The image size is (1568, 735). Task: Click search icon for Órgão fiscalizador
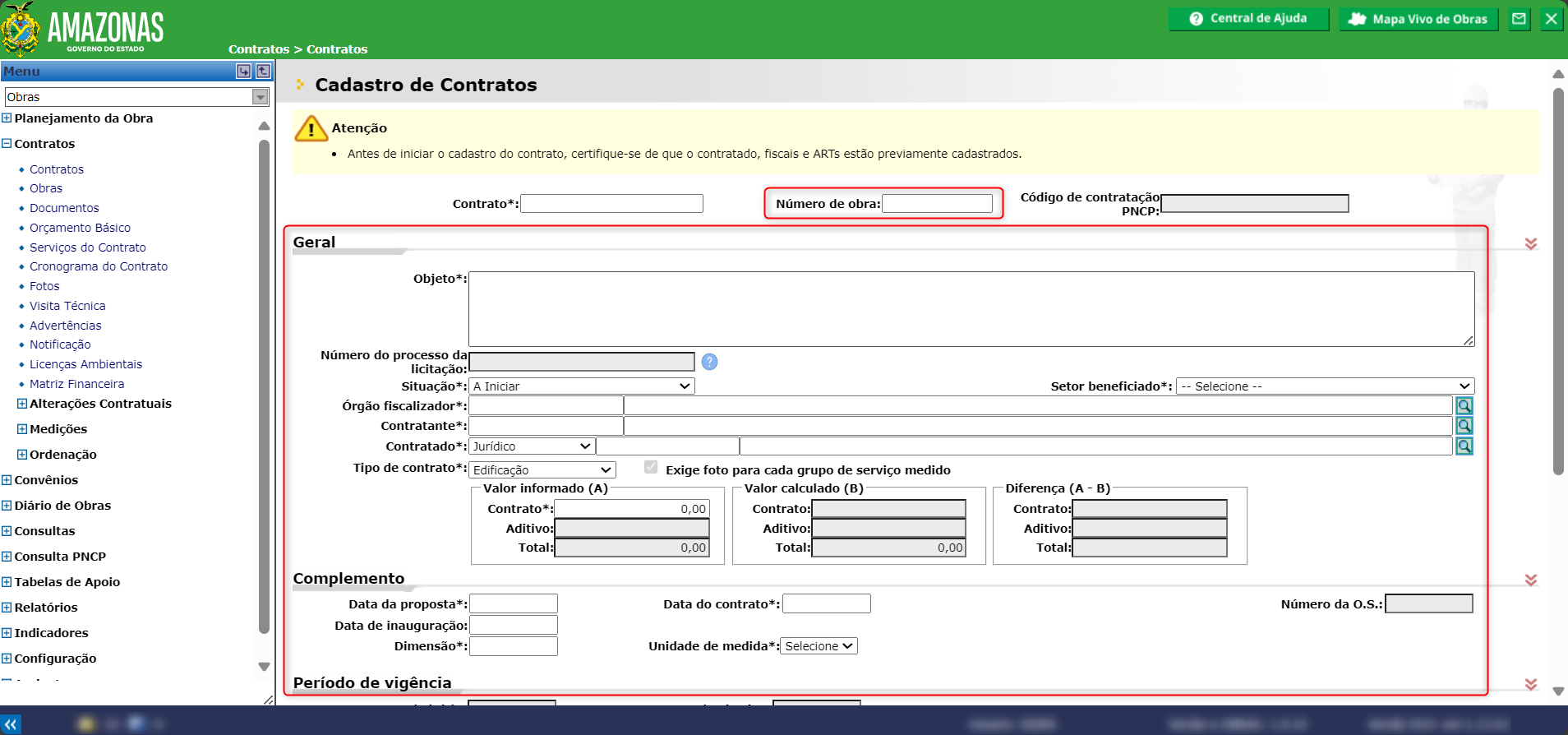click(x=1464, y=406)
